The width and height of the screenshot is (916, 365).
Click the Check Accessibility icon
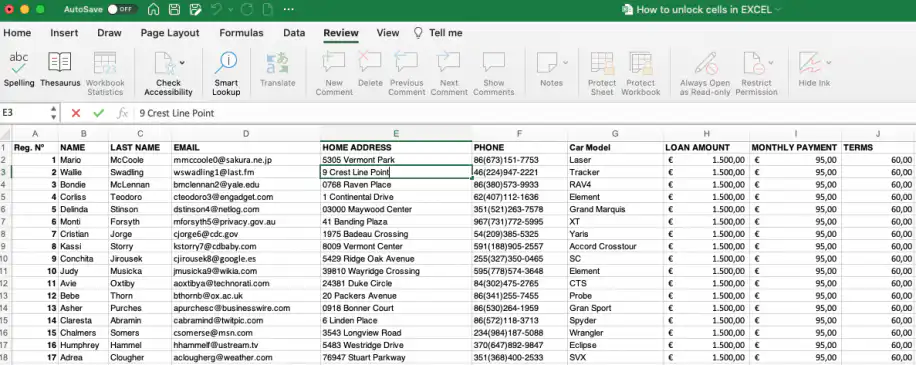[164, 63]
